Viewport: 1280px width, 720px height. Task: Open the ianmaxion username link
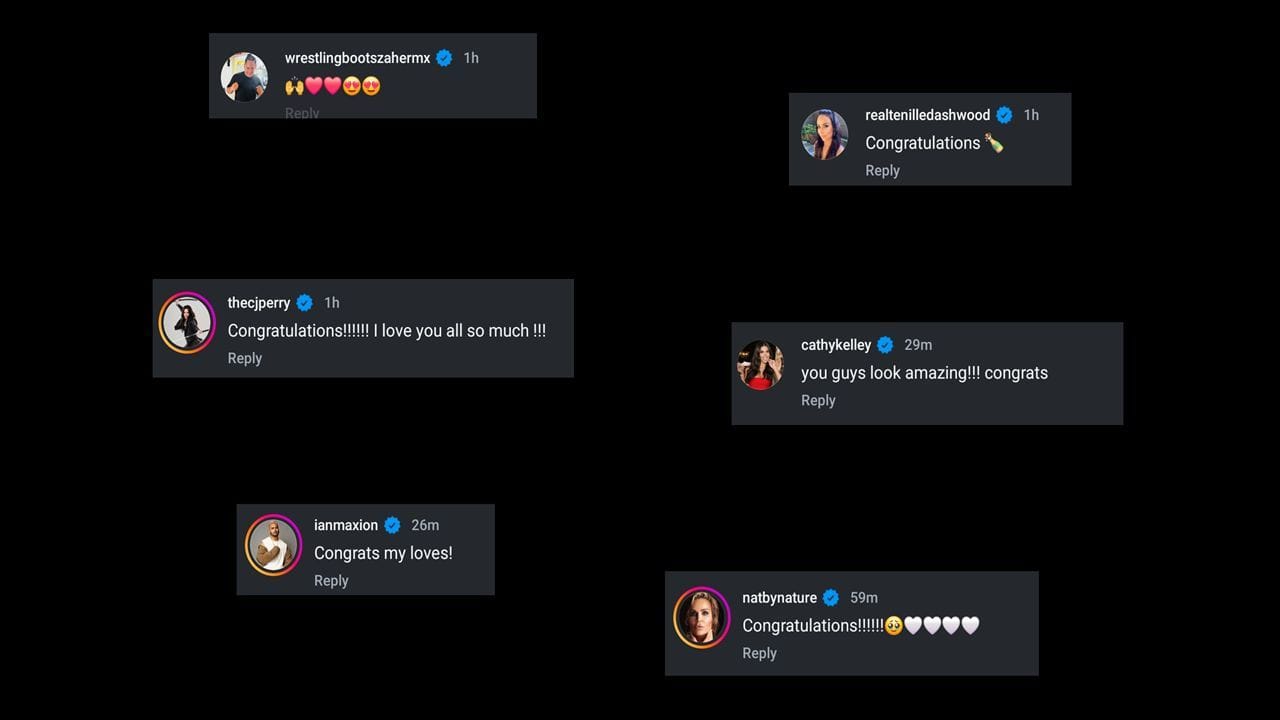[346, 524]
